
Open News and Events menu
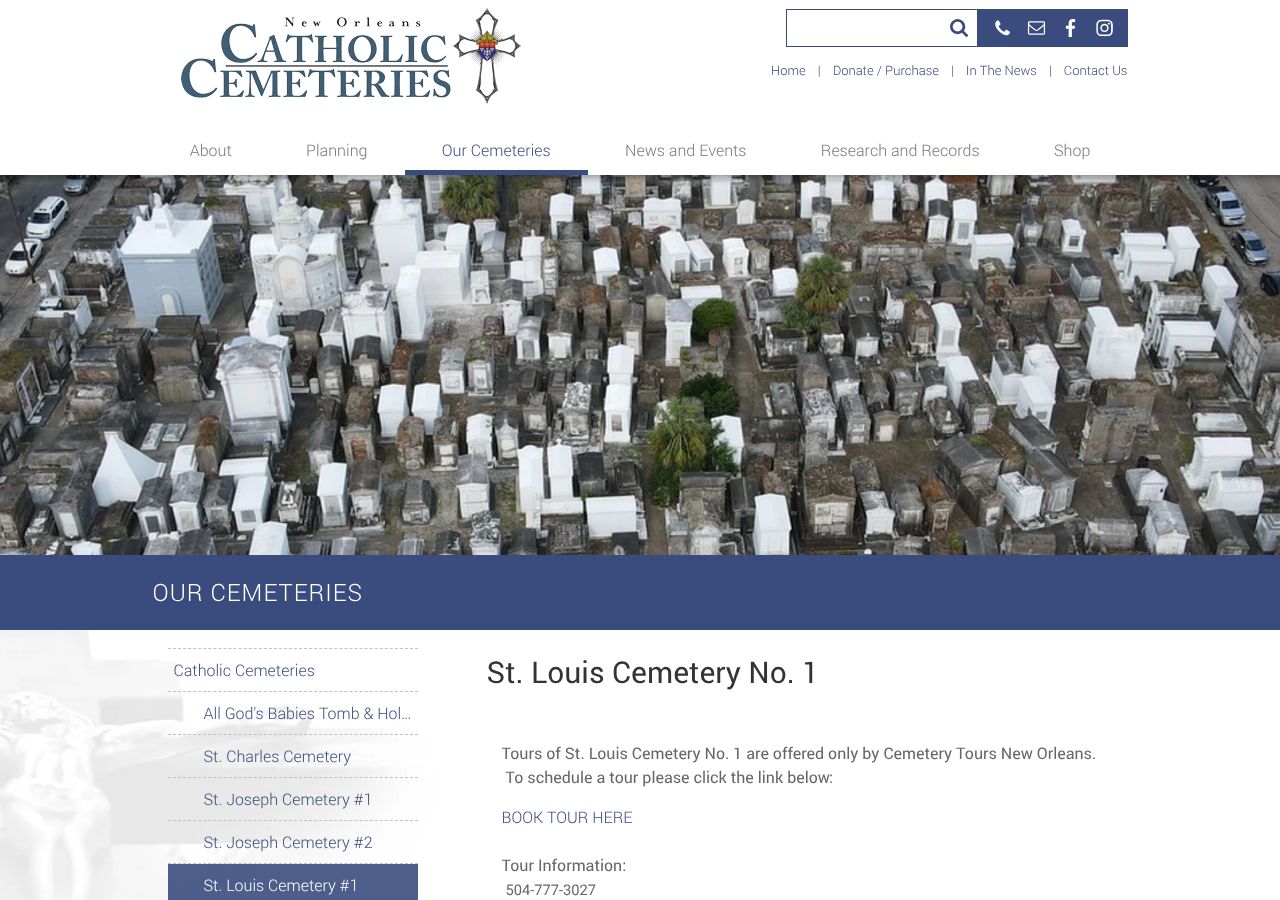(x=685, y=150)
